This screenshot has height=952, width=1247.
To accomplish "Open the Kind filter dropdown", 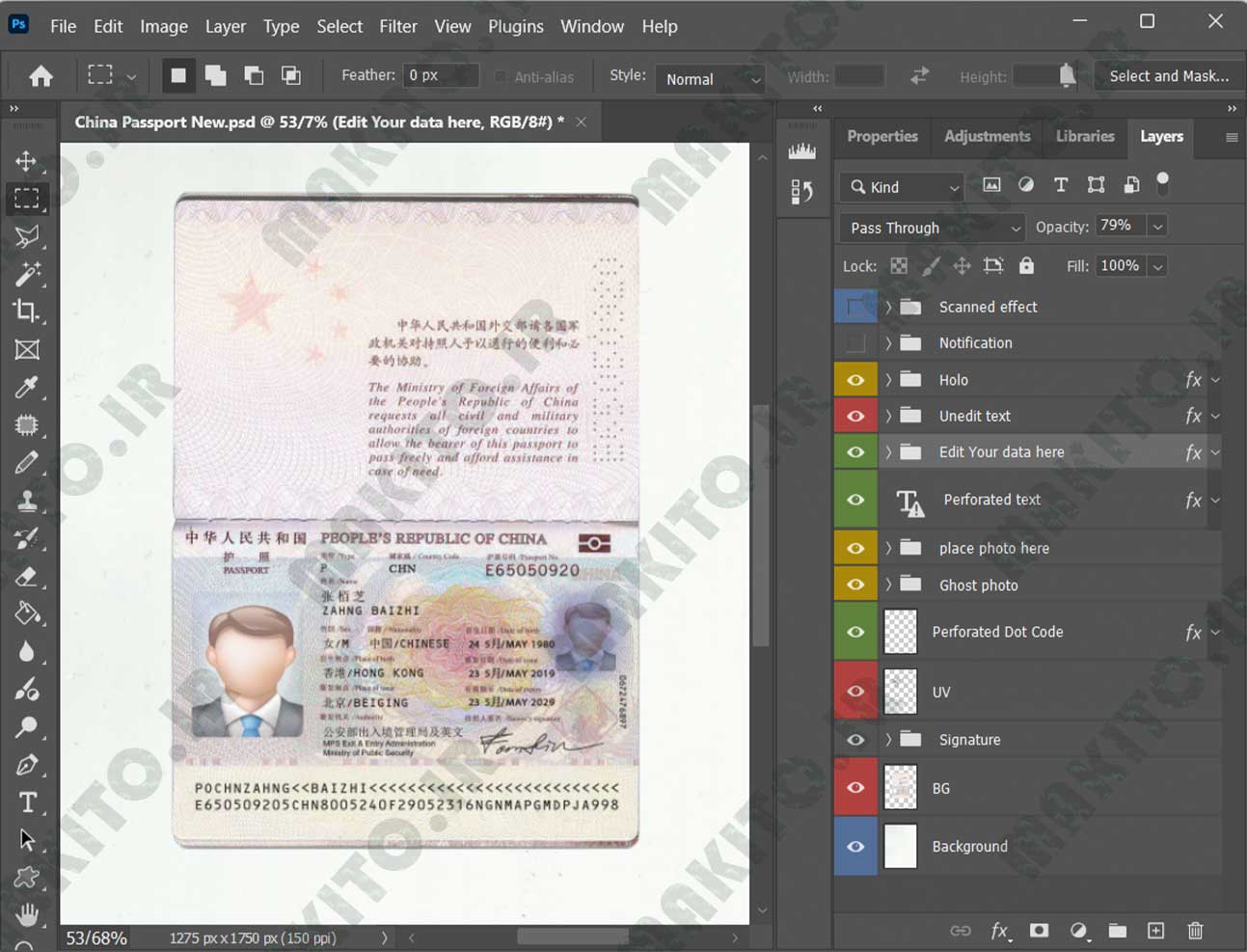I will 902,187.
